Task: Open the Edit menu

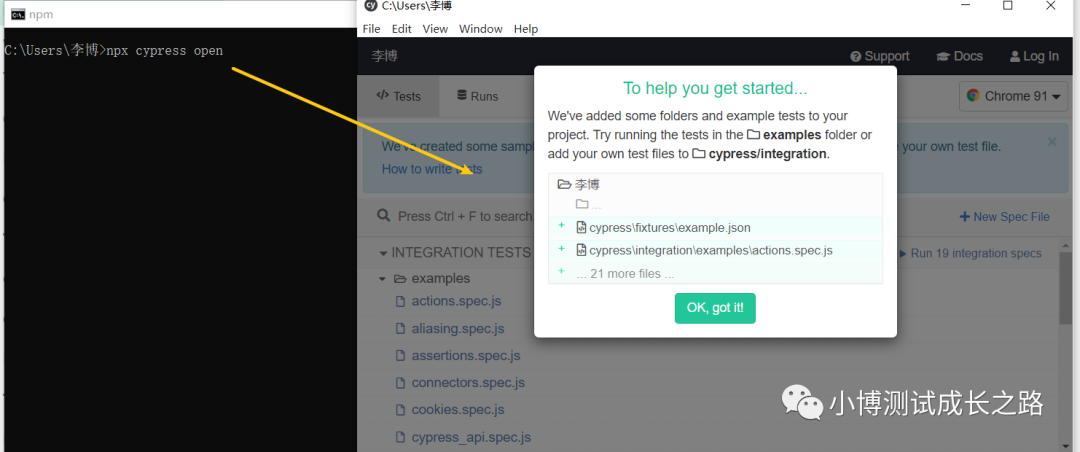Action: pyautogui.click(x=402, y=29)
